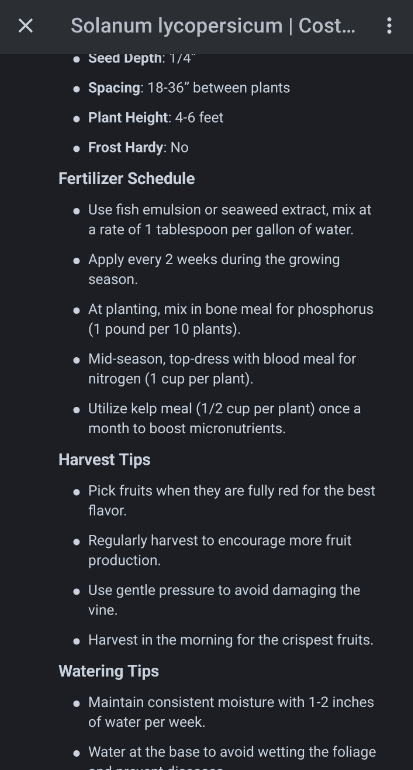Viewport: 413px width, 770px height.
Task: Tap the Watering Tips heading
Action: click(x=109, y=671)
